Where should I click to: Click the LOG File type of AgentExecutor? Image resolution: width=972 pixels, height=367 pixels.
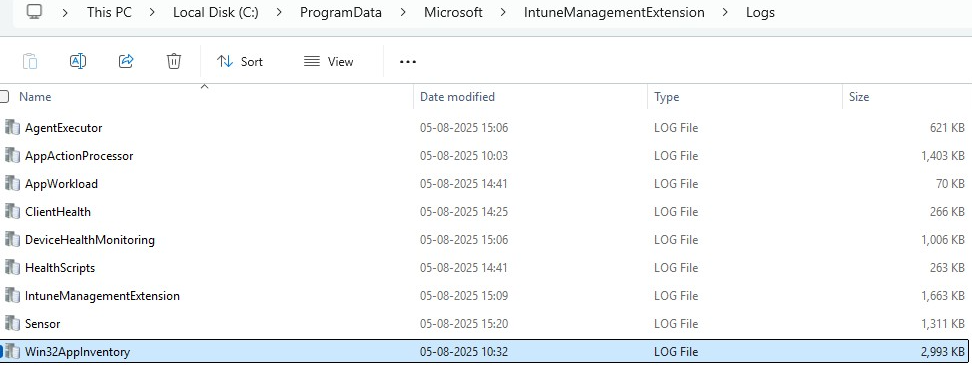[x=676, y=128]
